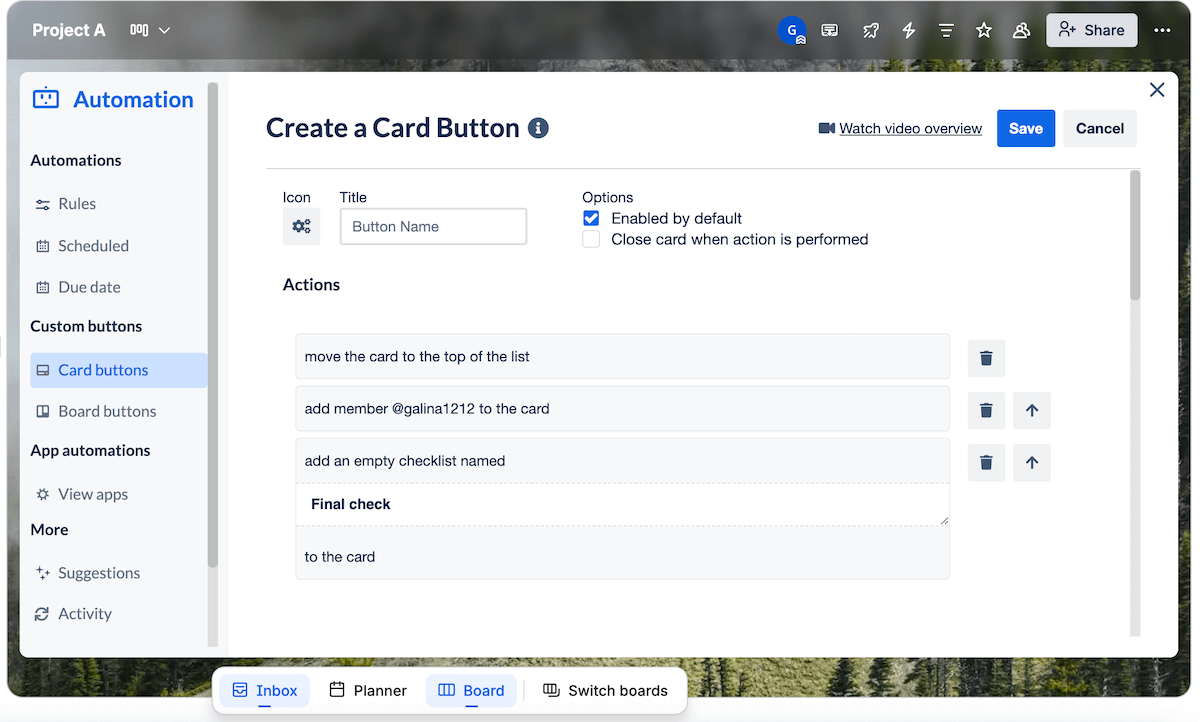
Task: Open Watch video overview link
Action: [909, 128]
